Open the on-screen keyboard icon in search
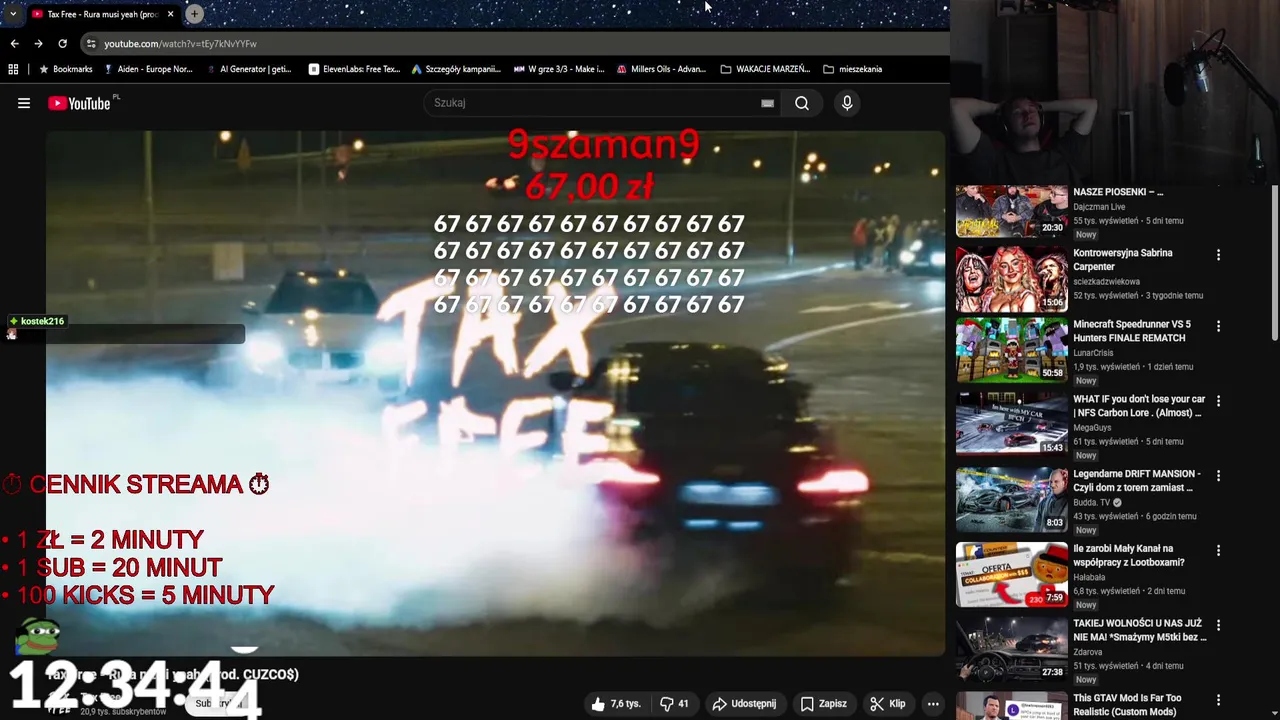Screen dimensions: 1280x720 tap(767, 103)
